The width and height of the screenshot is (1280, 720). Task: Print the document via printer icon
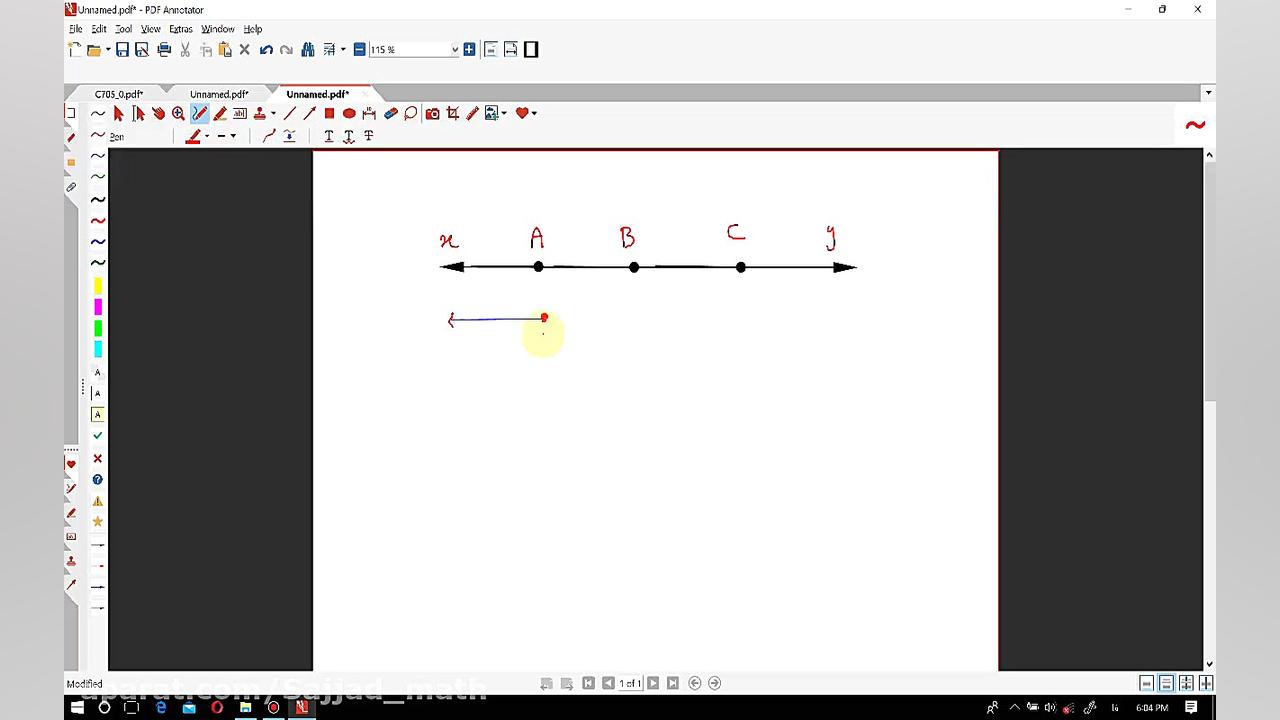pos(164,49)
